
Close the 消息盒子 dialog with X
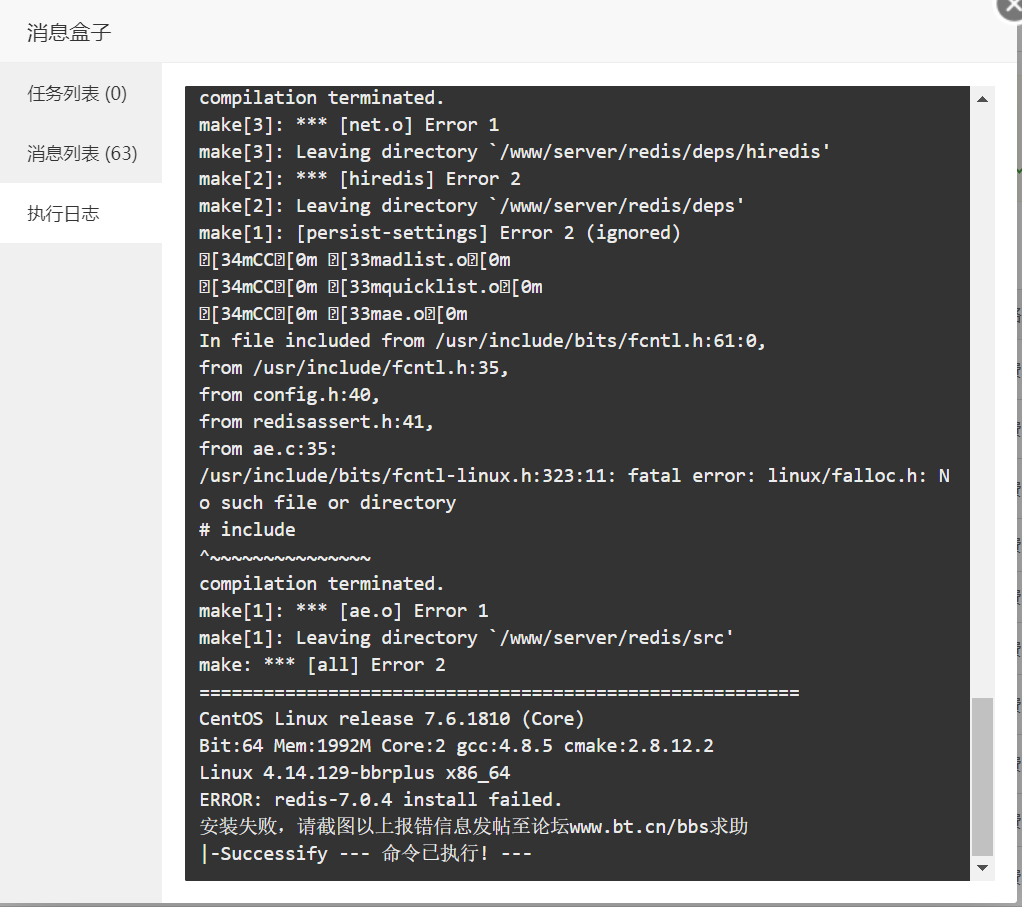coord(1011,8)
